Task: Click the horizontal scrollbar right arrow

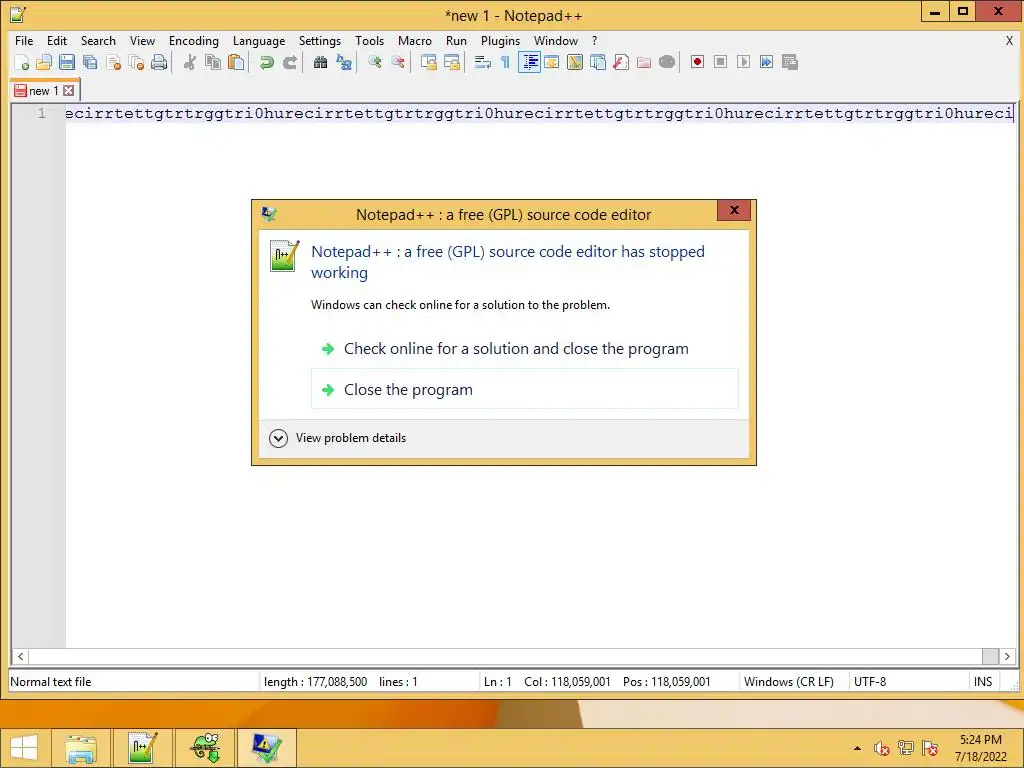Action: [1007, 656]
